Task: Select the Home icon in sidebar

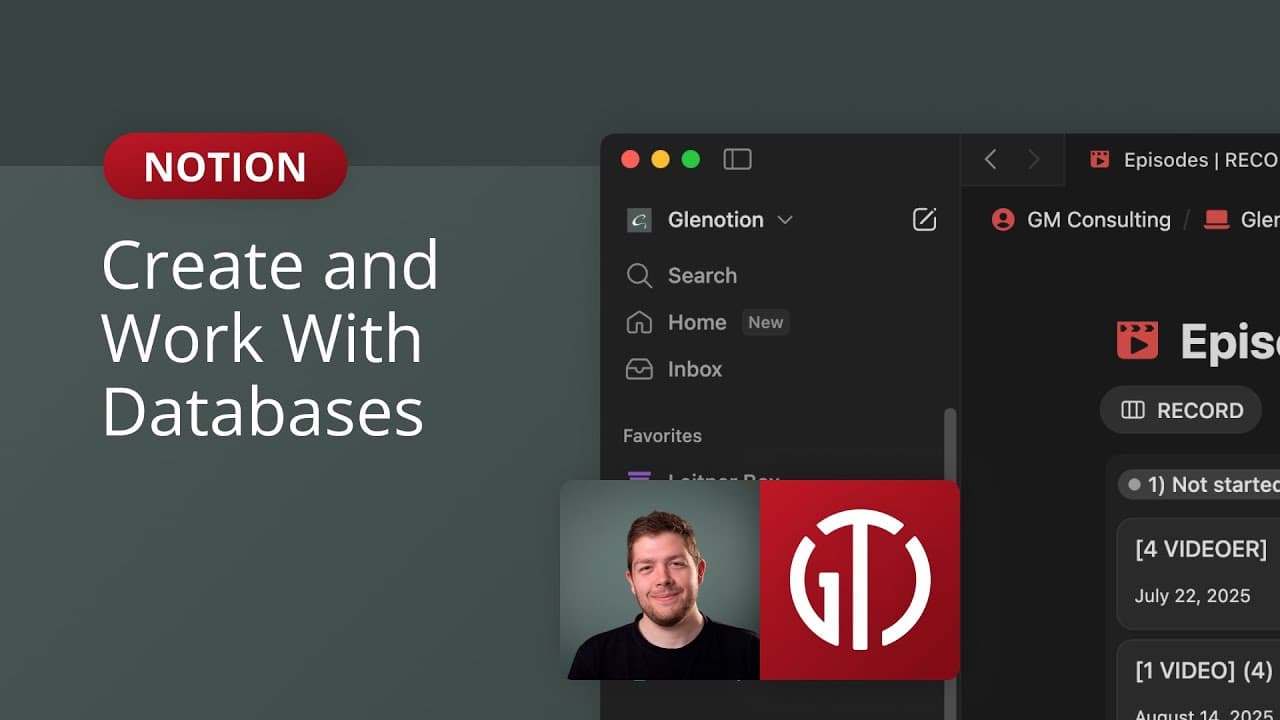Action: click(x=640, y=322)
